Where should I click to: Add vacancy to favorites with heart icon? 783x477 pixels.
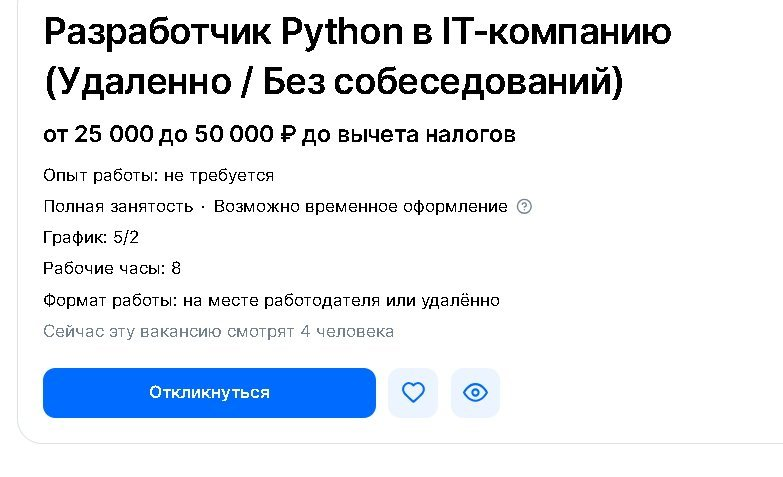coord(413,393)
